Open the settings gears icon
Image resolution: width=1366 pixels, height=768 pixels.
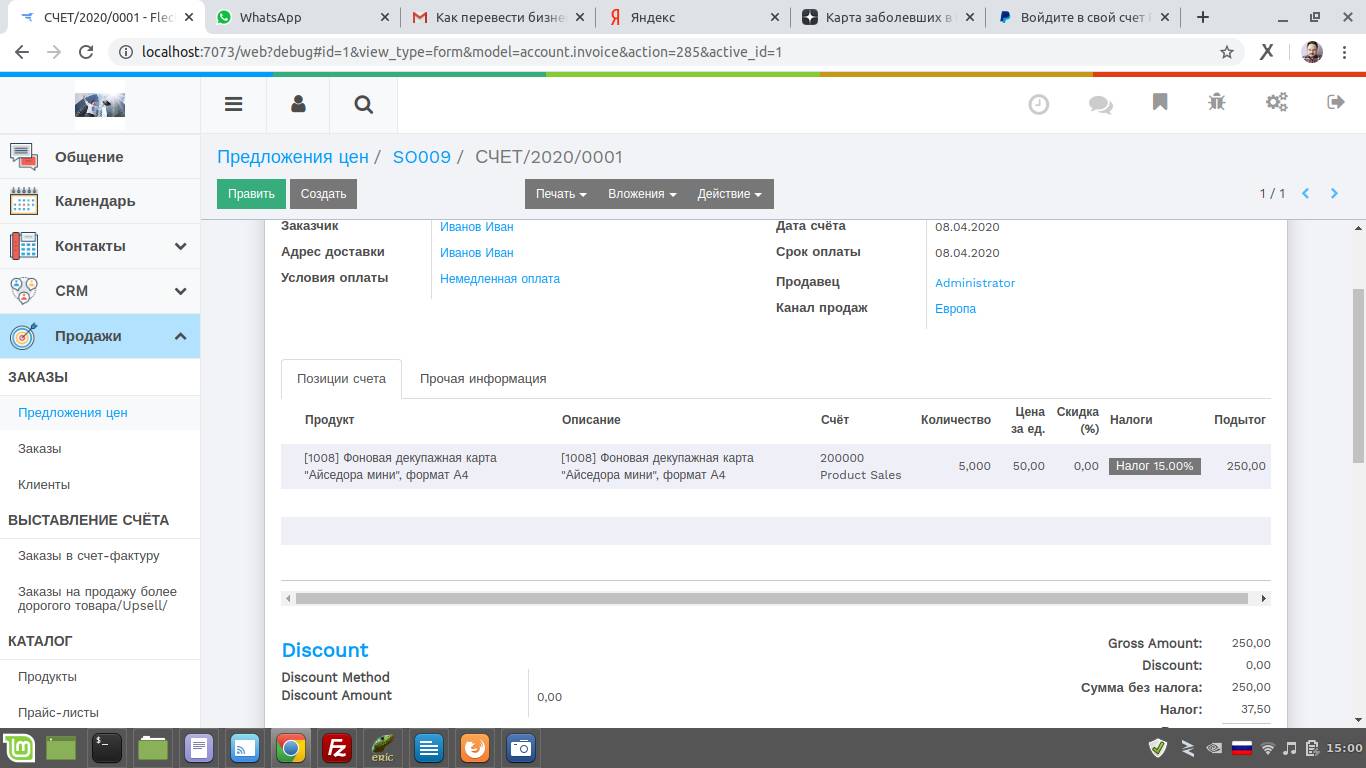(x=1277, y=103)
